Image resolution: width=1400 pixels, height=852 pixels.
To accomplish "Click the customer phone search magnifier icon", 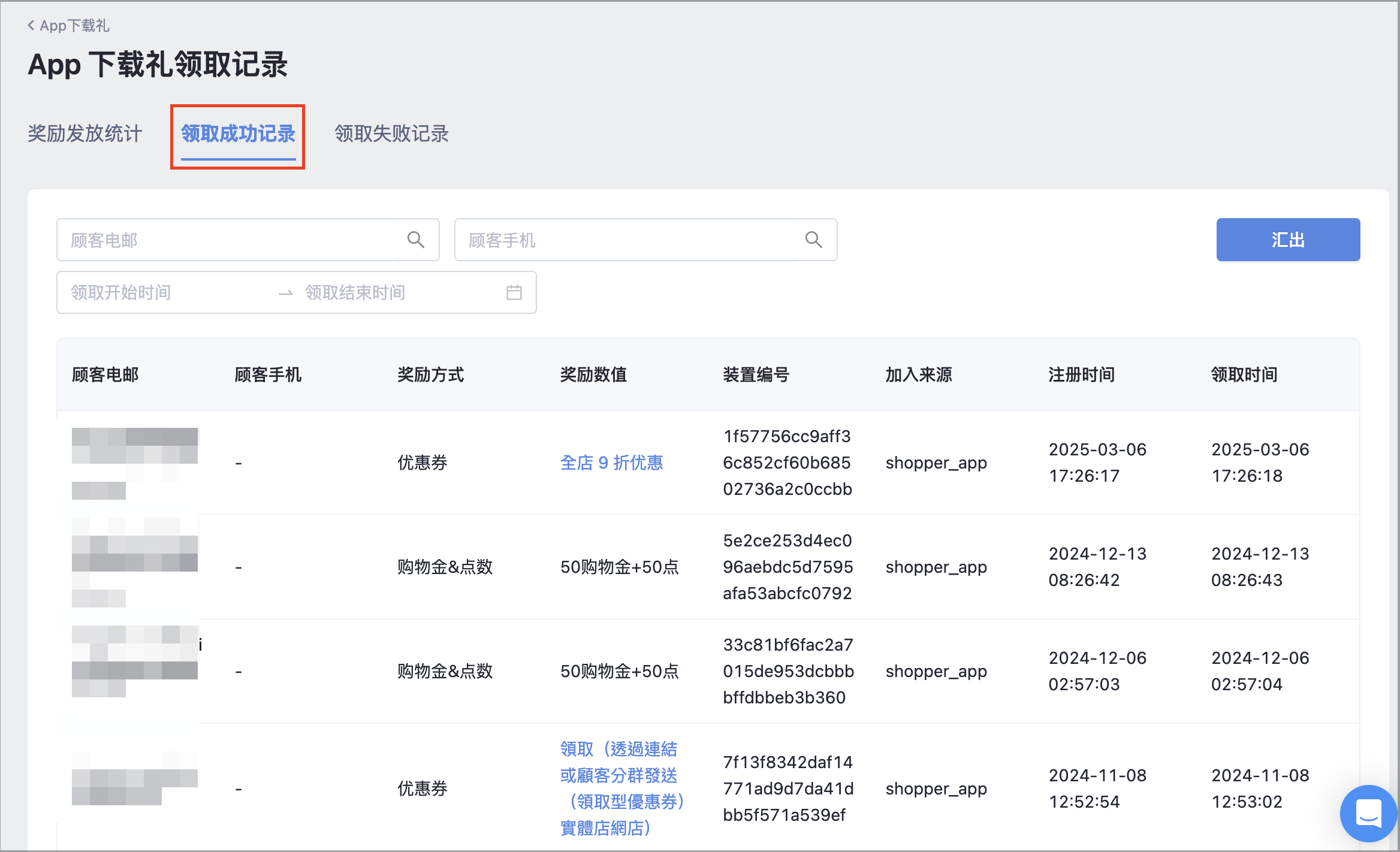I will [x=813, y=240].
